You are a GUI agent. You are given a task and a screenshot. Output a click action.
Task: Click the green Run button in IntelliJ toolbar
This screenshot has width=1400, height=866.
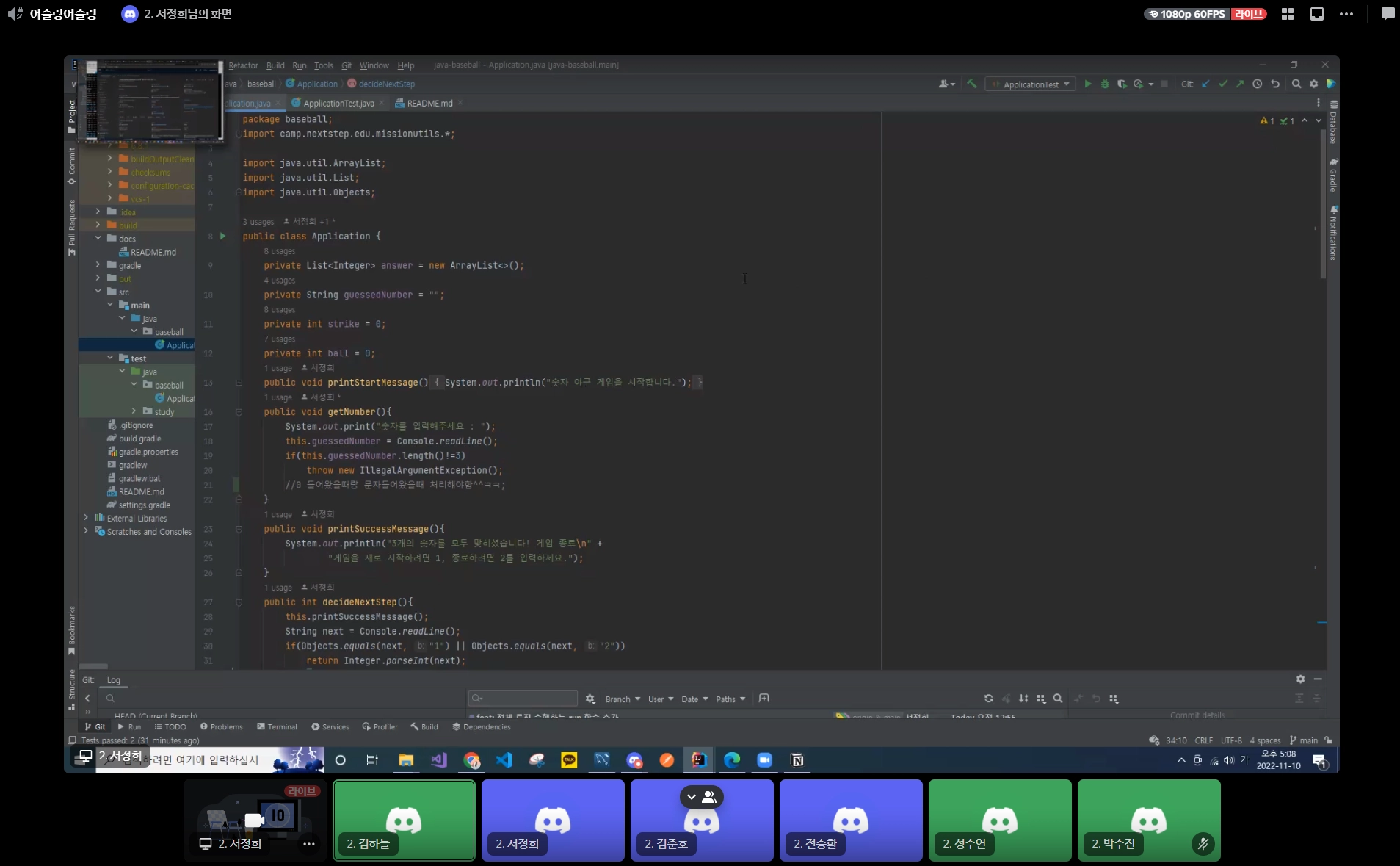pyautogui.click(x=1087, y=84)
